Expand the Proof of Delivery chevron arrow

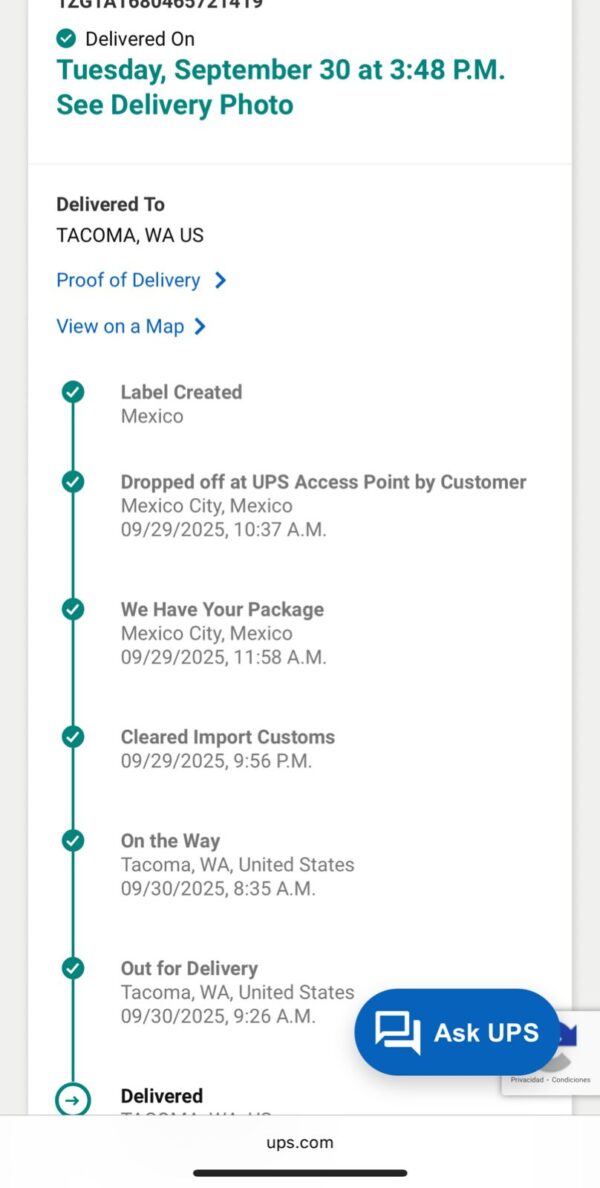221,281
